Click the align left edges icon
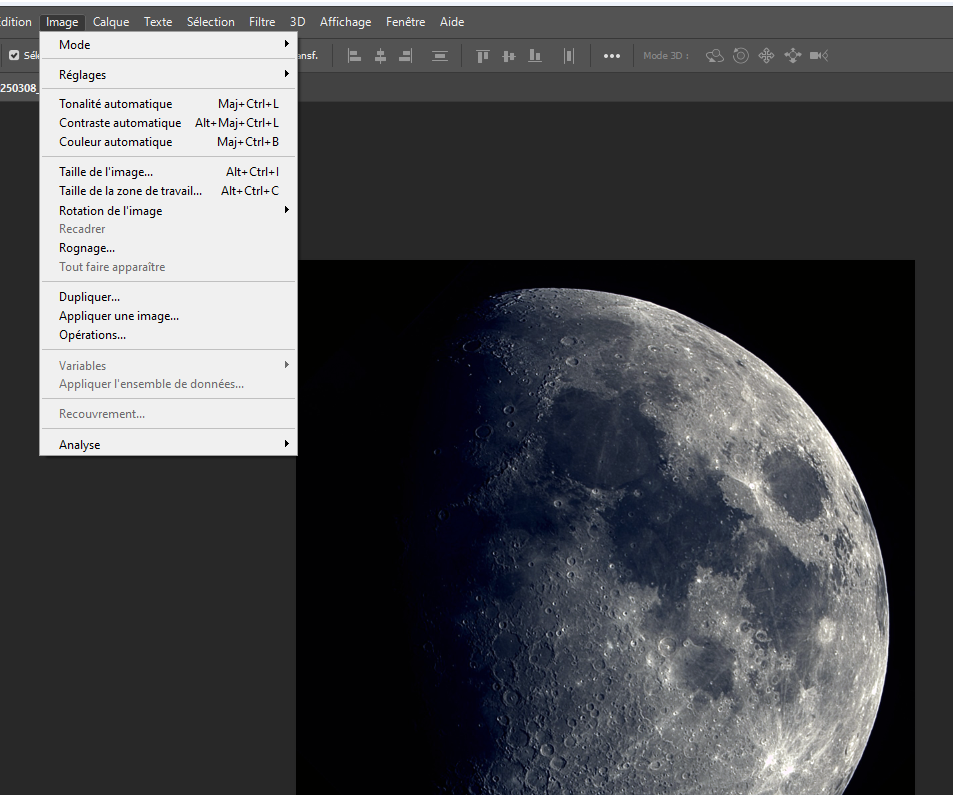The width and height of the screenshot is (953, 795). [x=354, y=56]
